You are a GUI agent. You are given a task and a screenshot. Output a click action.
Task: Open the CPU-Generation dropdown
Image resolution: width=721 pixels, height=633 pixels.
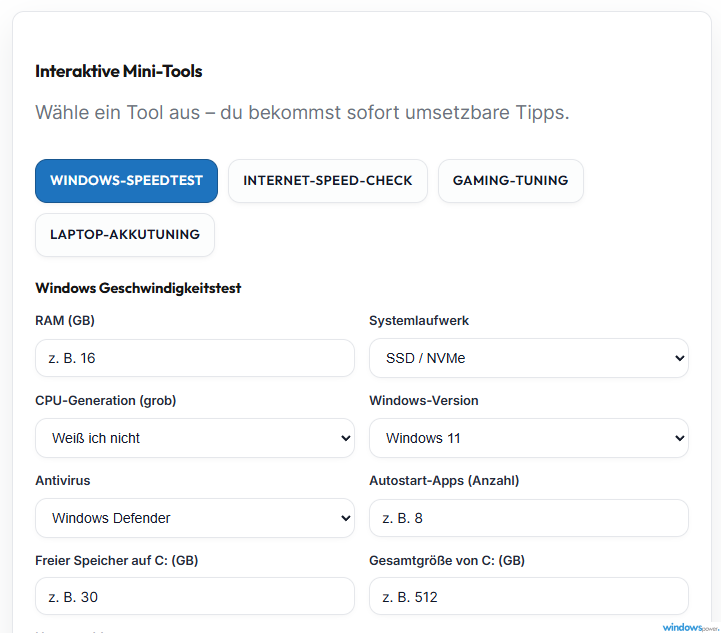[x=195, y=438]
